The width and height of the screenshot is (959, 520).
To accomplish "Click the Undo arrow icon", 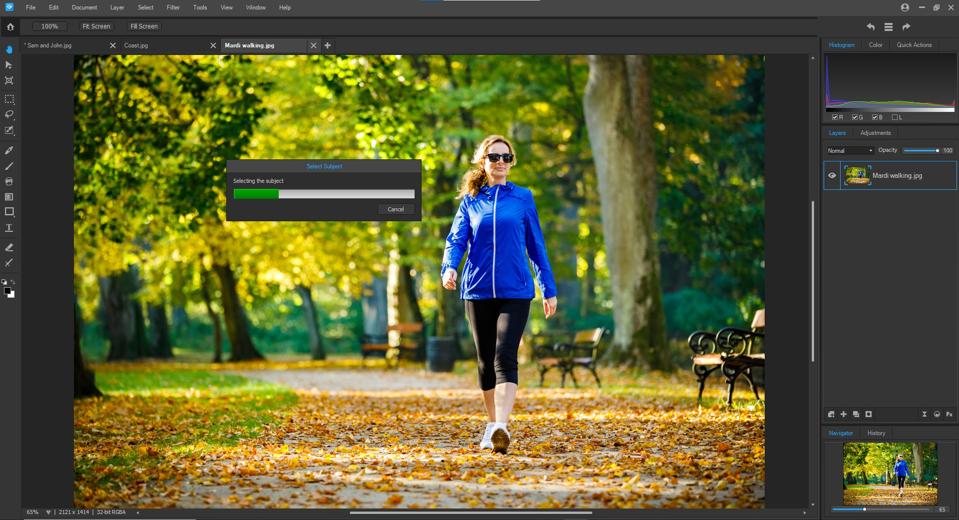I will click(x=870, y=27).
